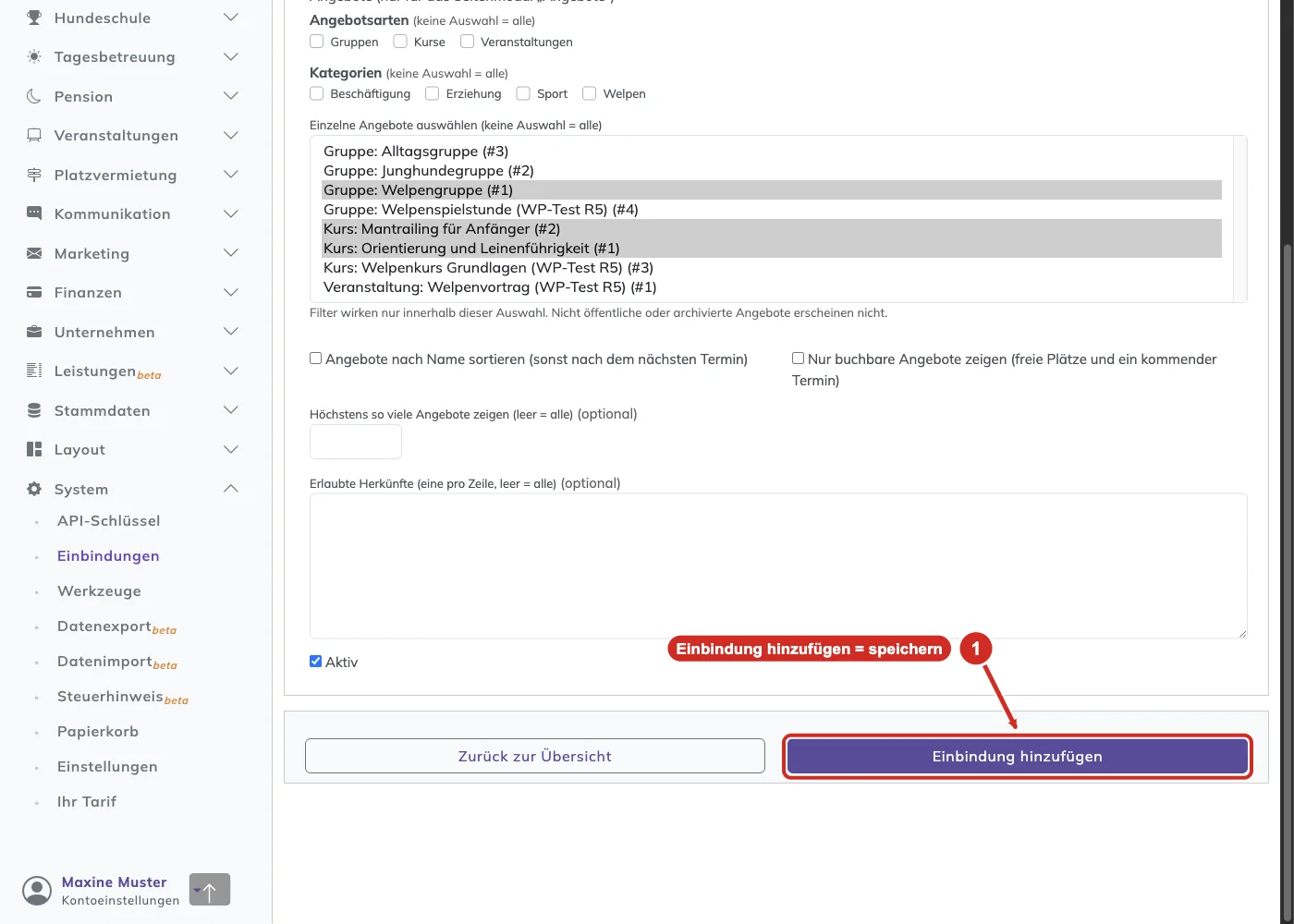
Task: Collapse the System menu chevron
Action: click(x=231, y=489)
